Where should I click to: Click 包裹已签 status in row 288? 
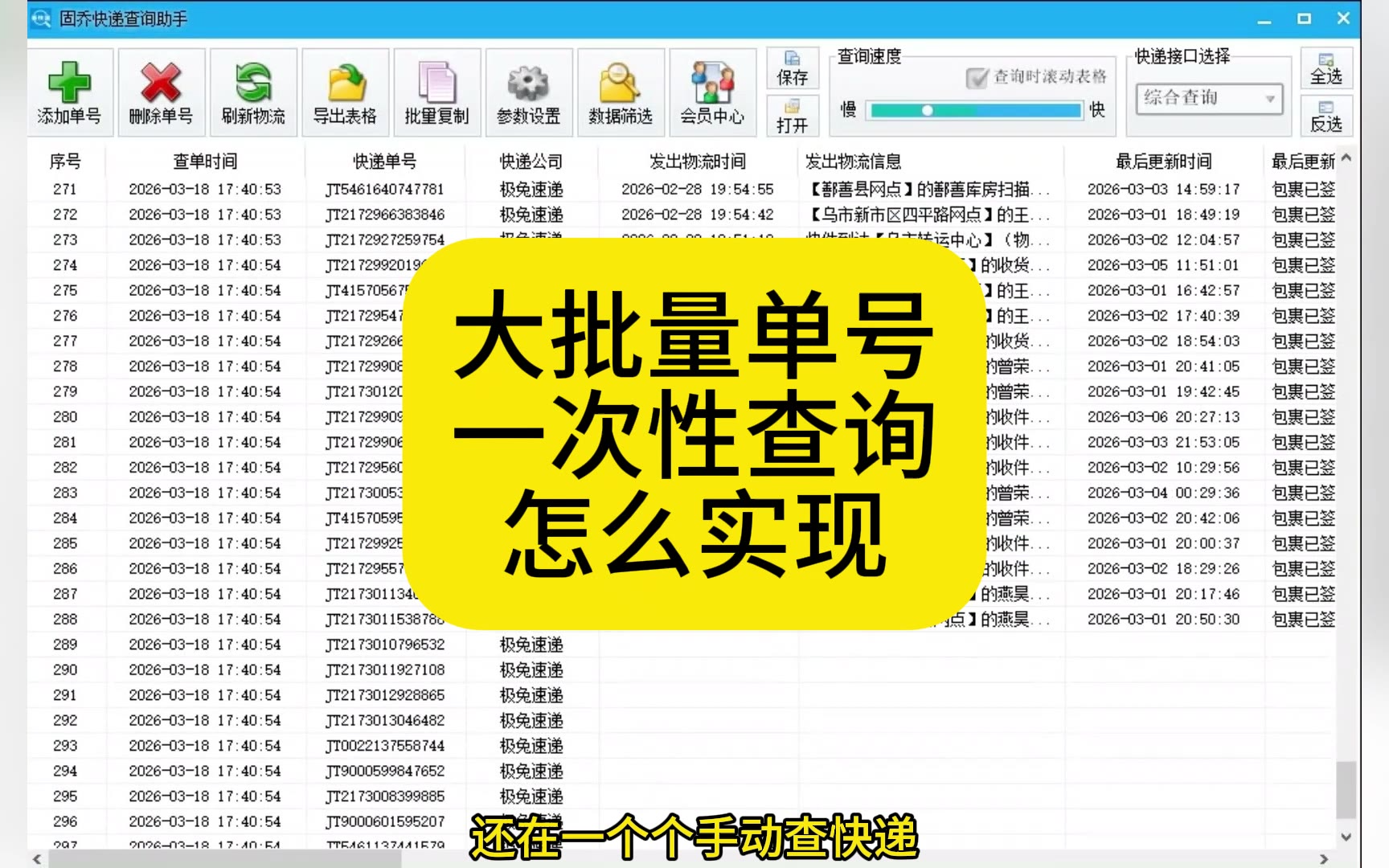pos(1303,620)
